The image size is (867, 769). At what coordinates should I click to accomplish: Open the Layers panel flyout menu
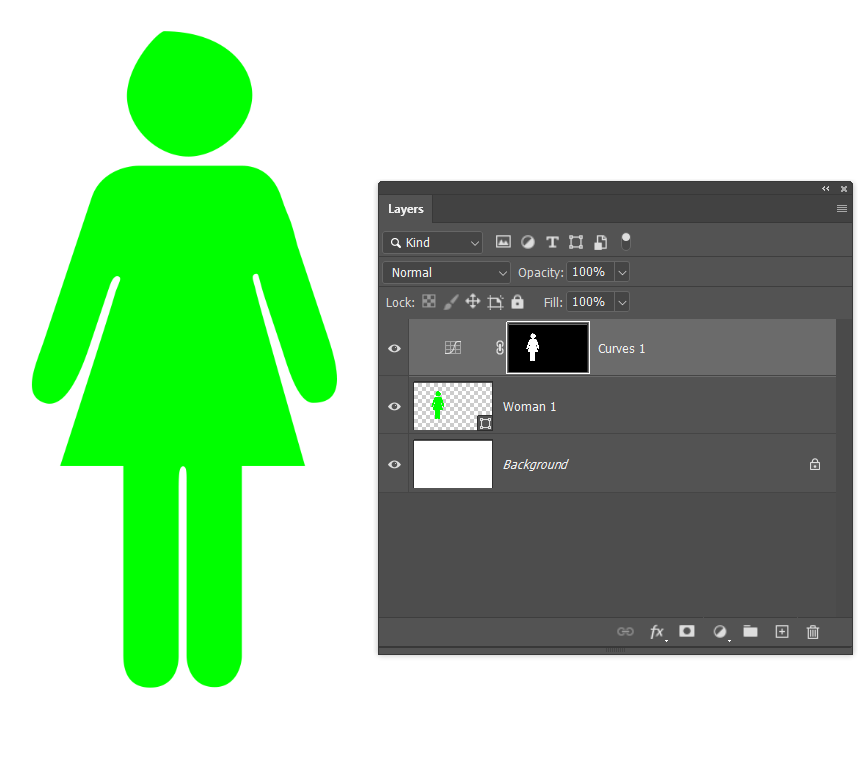coord(841,208)
